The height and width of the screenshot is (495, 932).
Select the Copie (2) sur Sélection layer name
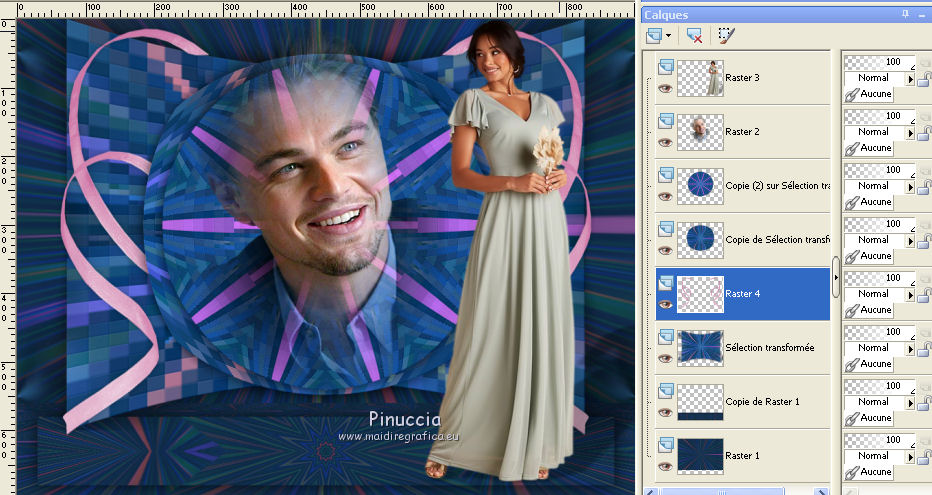click(777, 186)
